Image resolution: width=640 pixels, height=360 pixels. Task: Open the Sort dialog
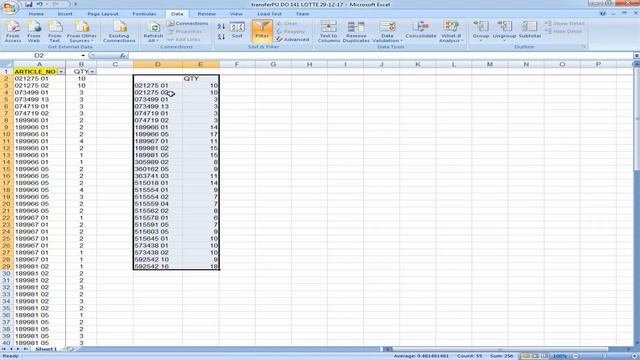tap(237, 31)
